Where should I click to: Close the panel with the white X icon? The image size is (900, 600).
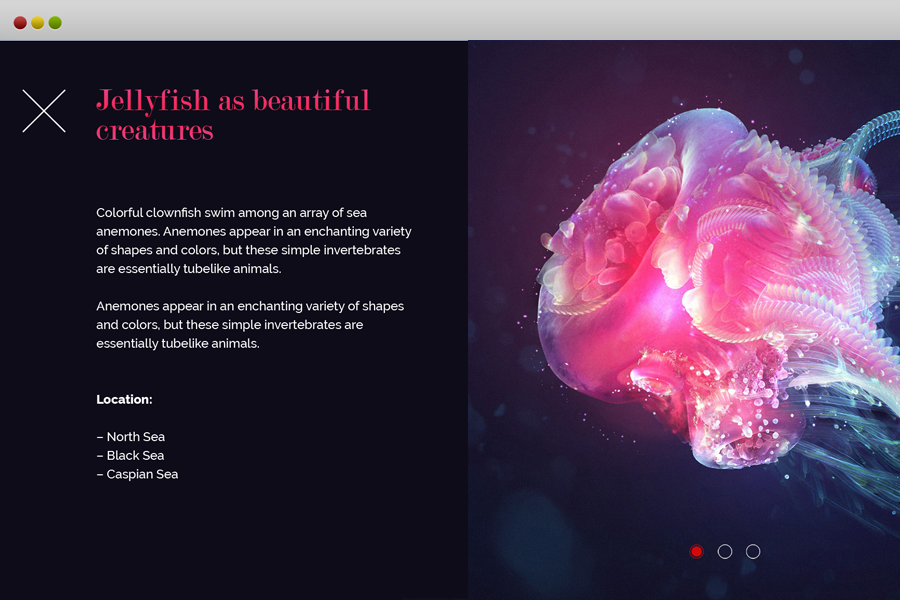(x=44, y=111)
